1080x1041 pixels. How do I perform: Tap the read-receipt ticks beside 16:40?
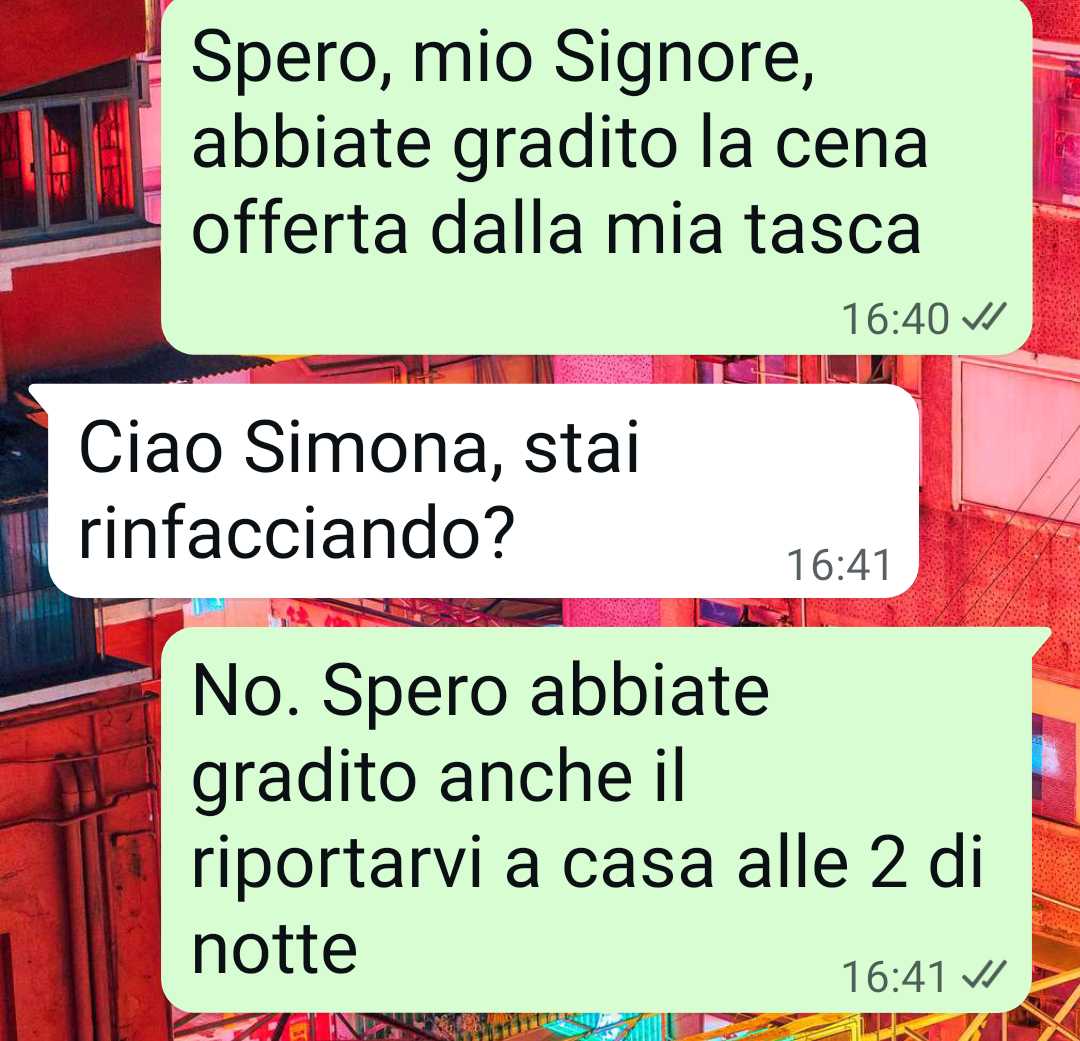984,318
